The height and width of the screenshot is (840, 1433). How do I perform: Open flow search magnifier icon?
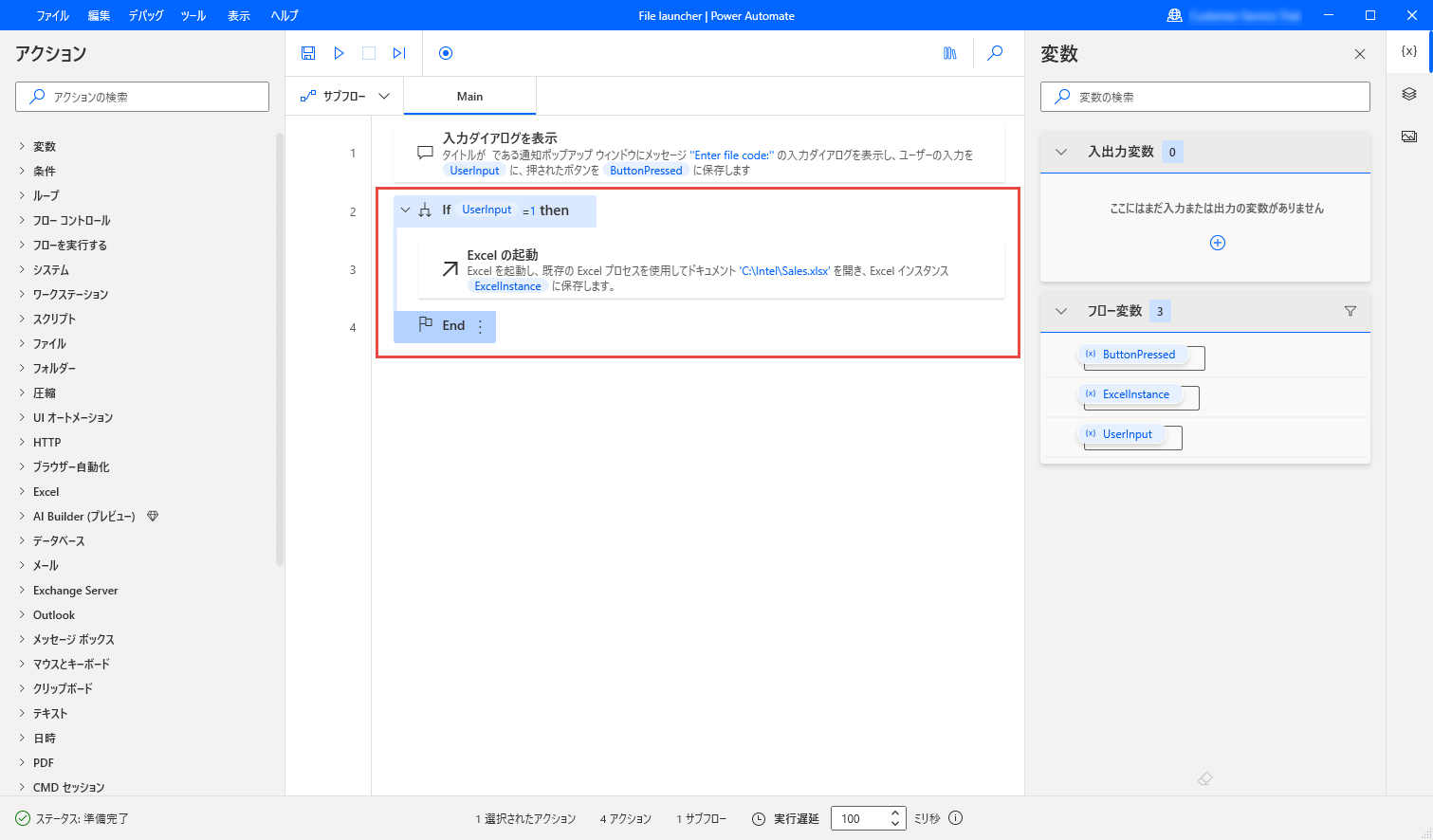click(995, 53)
